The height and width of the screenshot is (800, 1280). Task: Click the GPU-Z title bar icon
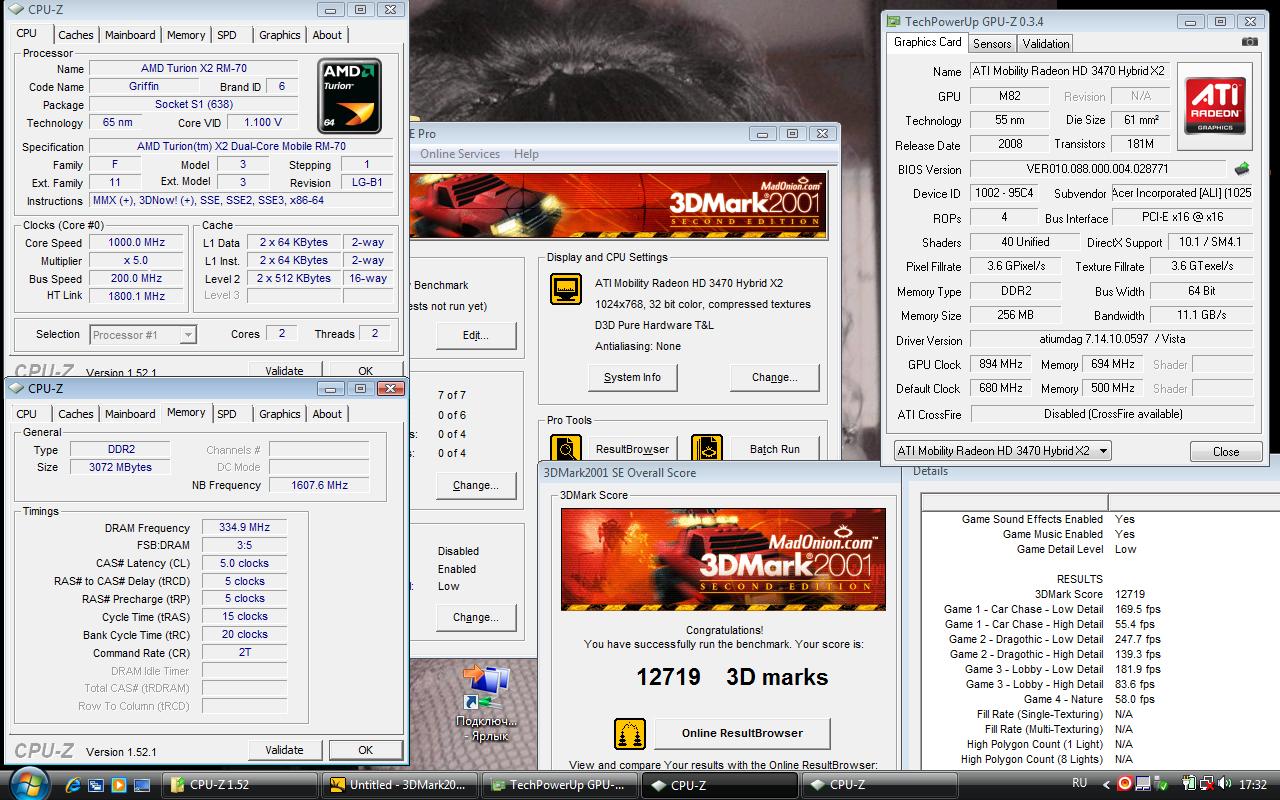click(893, 21)
